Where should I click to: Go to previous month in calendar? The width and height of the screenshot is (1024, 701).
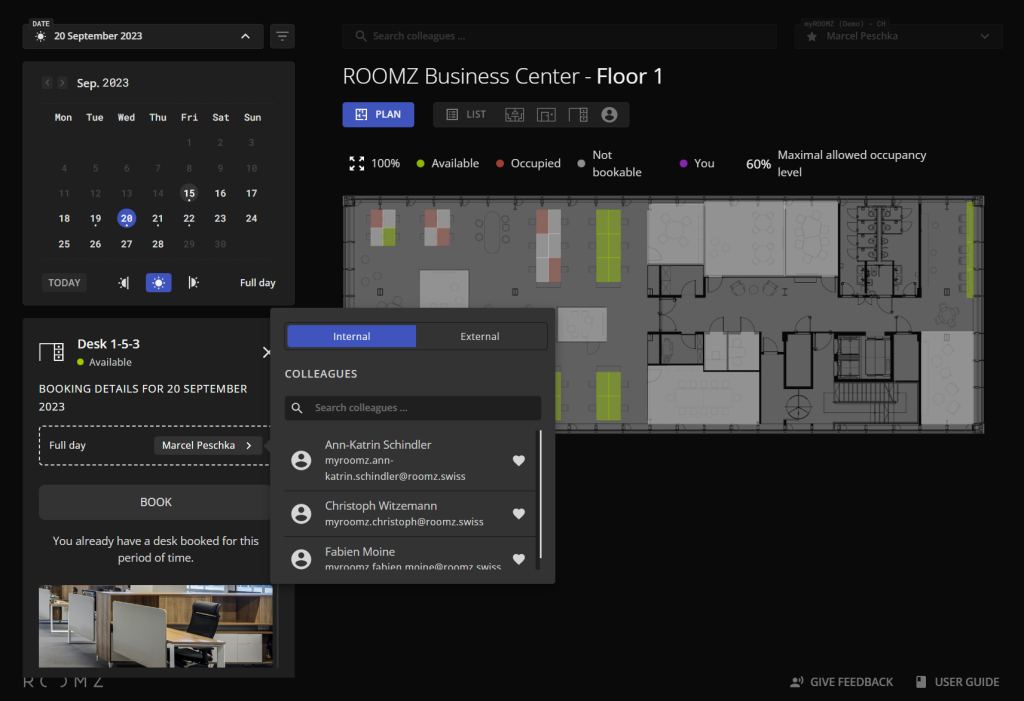[47, 83]
